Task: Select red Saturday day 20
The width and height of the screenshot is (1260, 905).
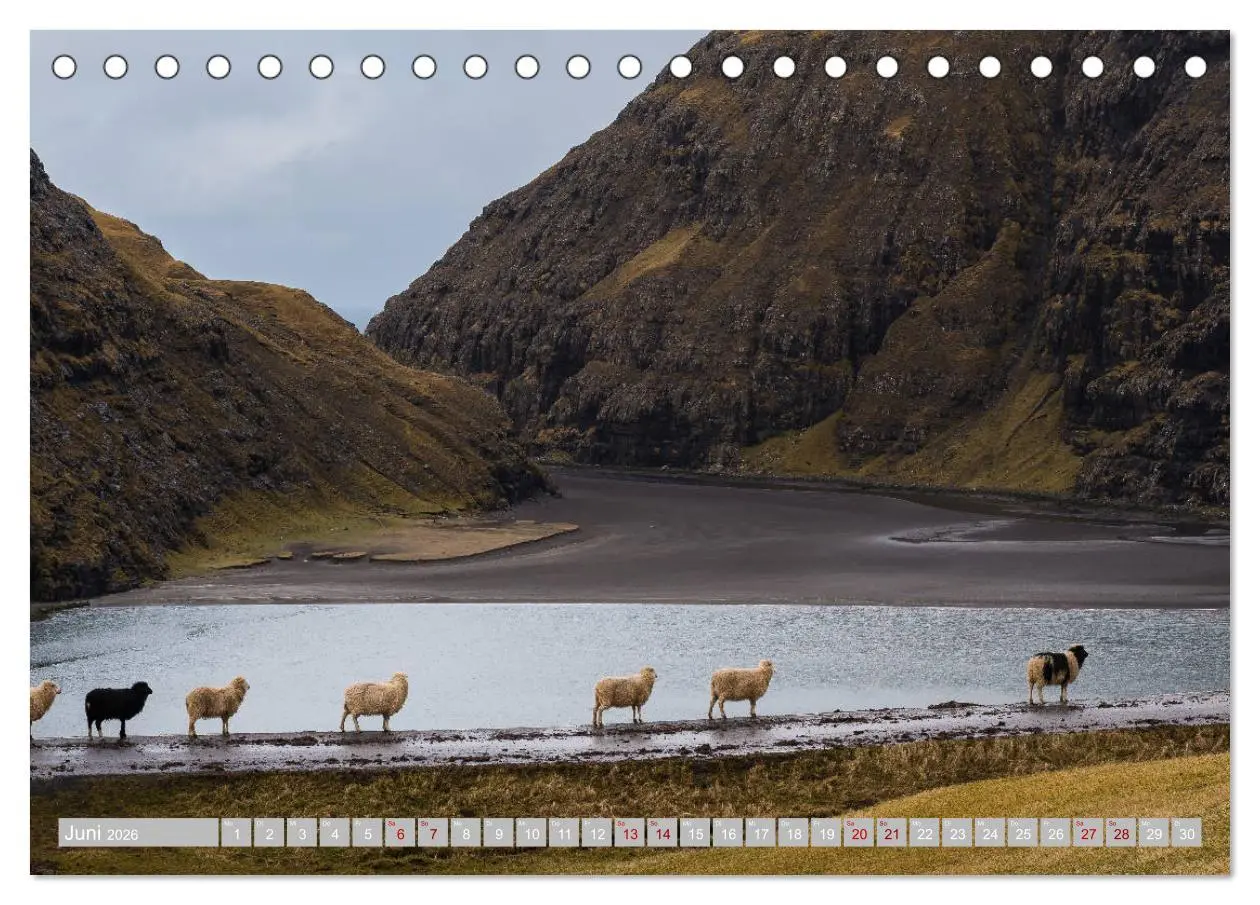Action: (x=859, y=833)
